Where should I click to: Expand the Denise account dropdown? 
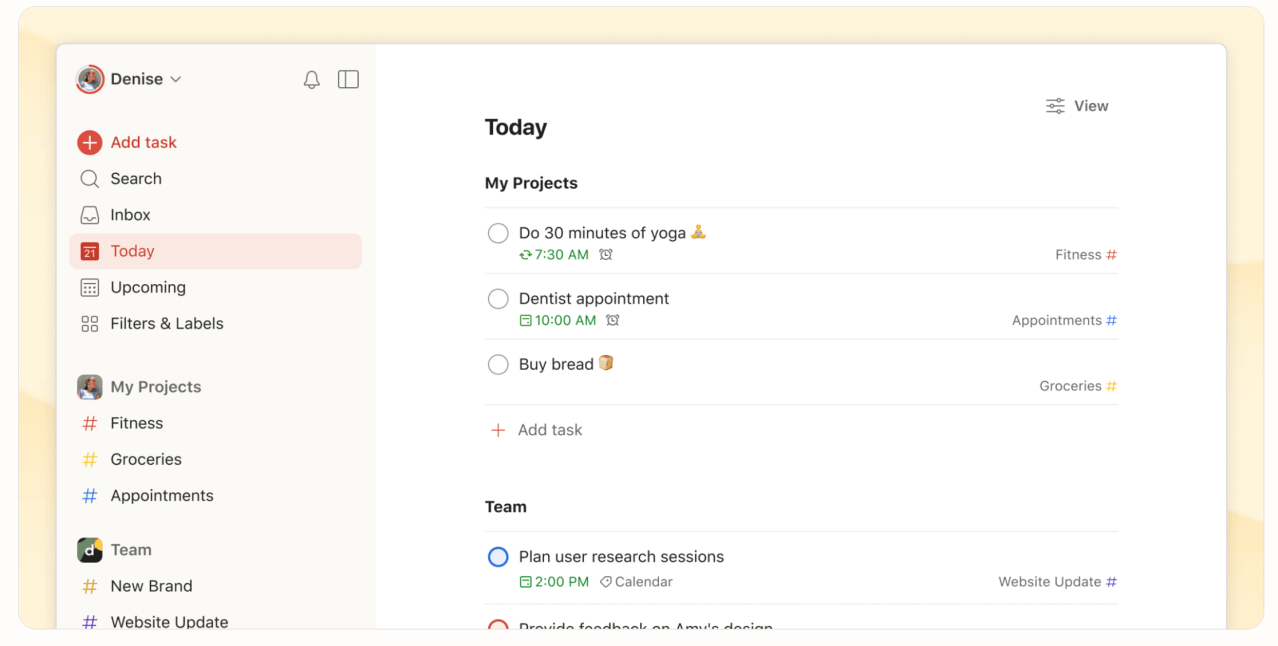point(129,79)
